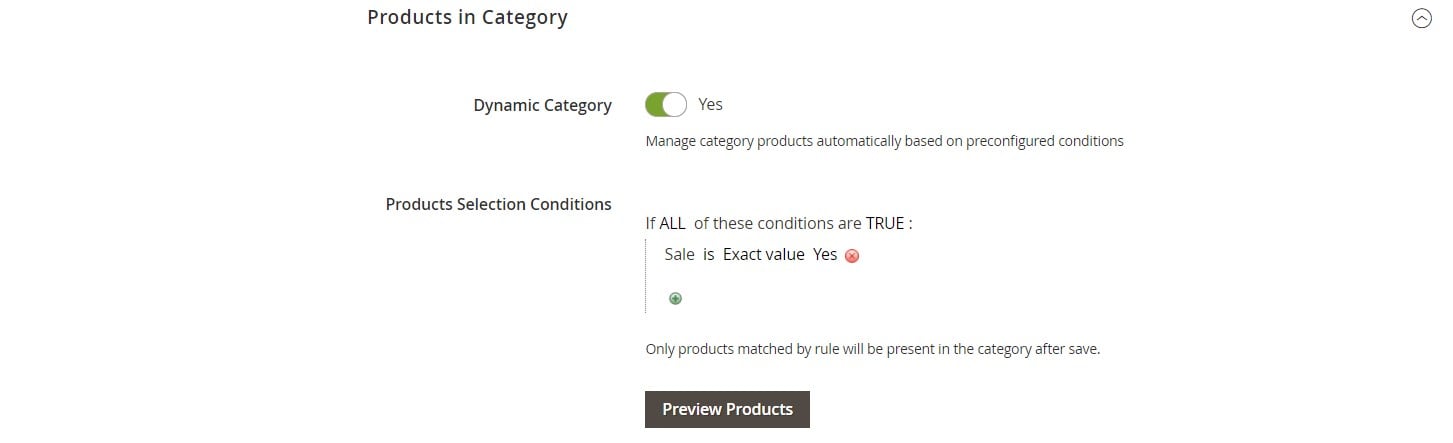Open the 'is' operator selector
Image resolution: width=1453 pixels, height=443 pixels.
pos(708,254)
